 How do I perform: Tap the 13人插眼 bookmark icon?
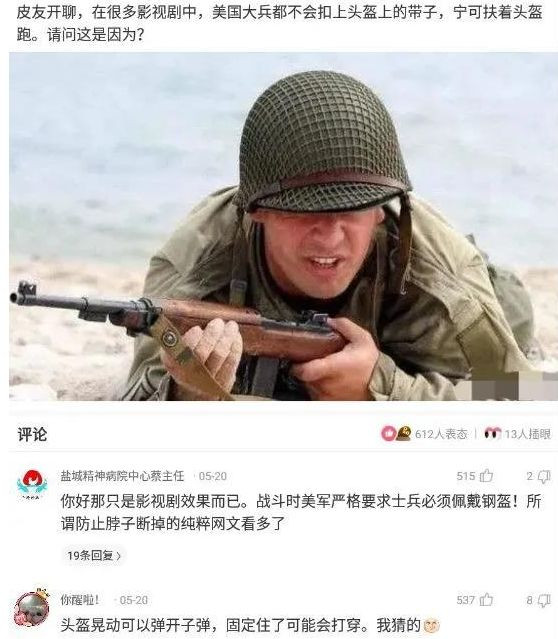492,433
